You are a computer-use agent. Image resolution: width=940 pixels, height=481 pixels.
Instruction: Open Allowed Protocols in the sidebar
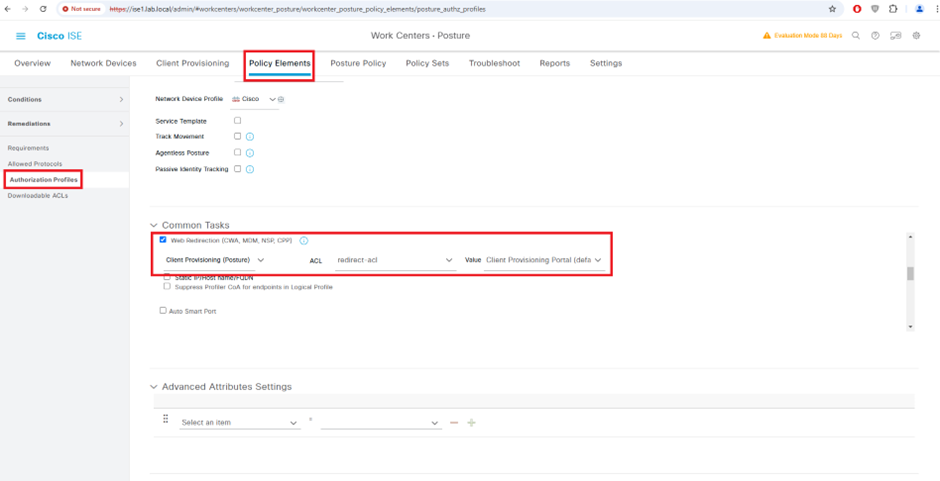35,164
